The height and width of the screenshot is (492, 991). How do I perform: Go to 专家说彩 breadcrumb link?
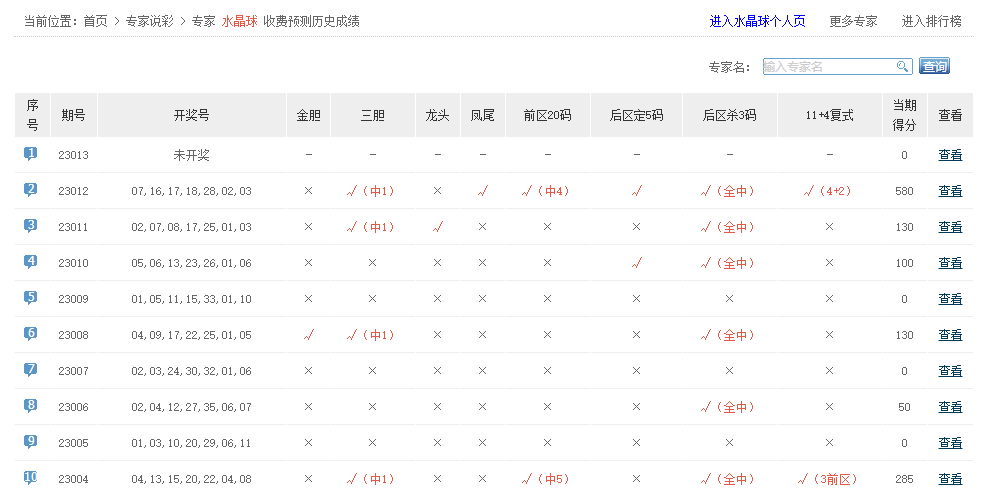pyautogui.click(x=149, y=21)
